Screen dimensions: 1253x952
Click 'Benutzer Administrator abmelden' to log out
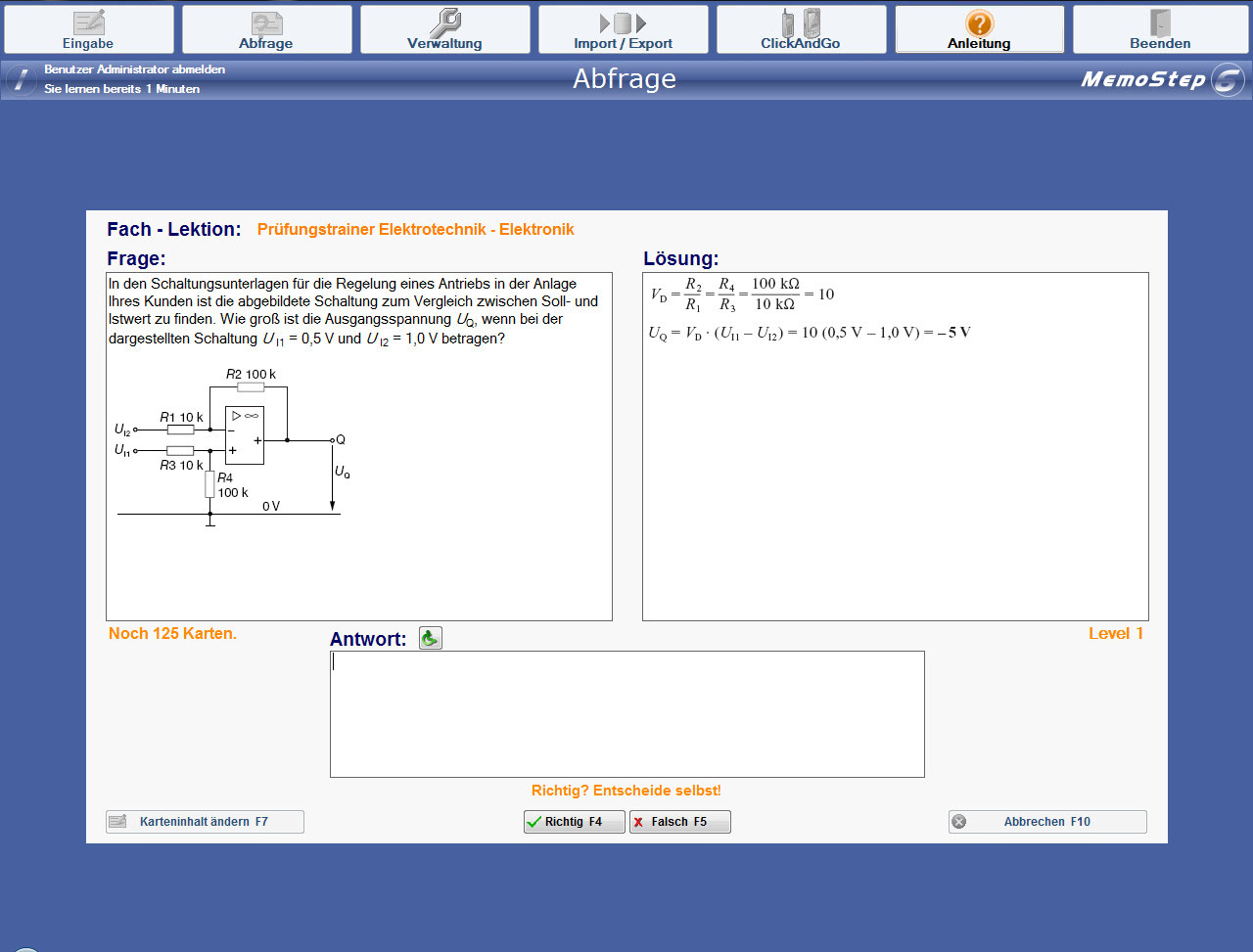coord(134,69)
